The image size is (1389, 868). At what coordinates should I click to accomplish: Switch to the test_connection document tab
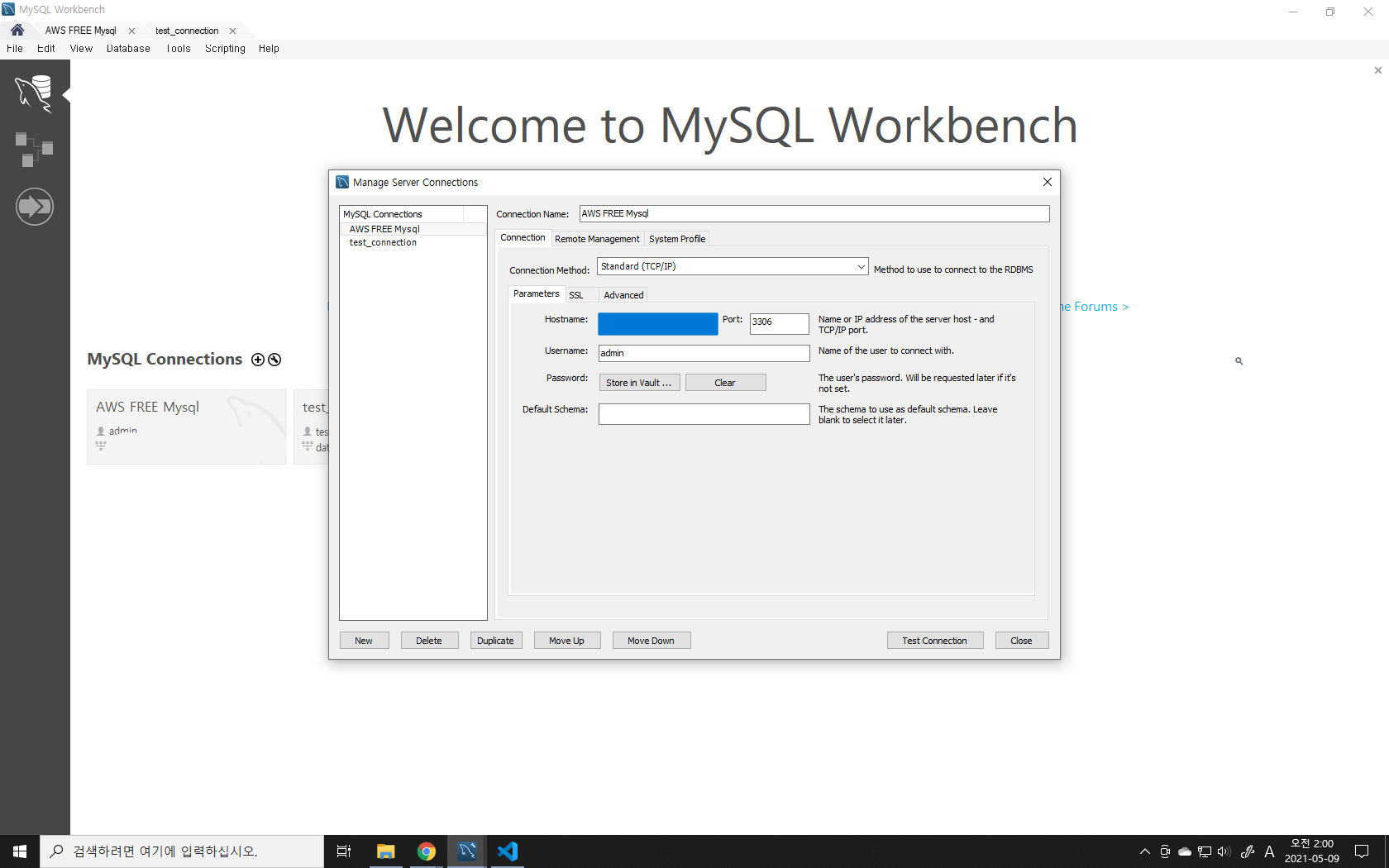(x=187, y=31)
